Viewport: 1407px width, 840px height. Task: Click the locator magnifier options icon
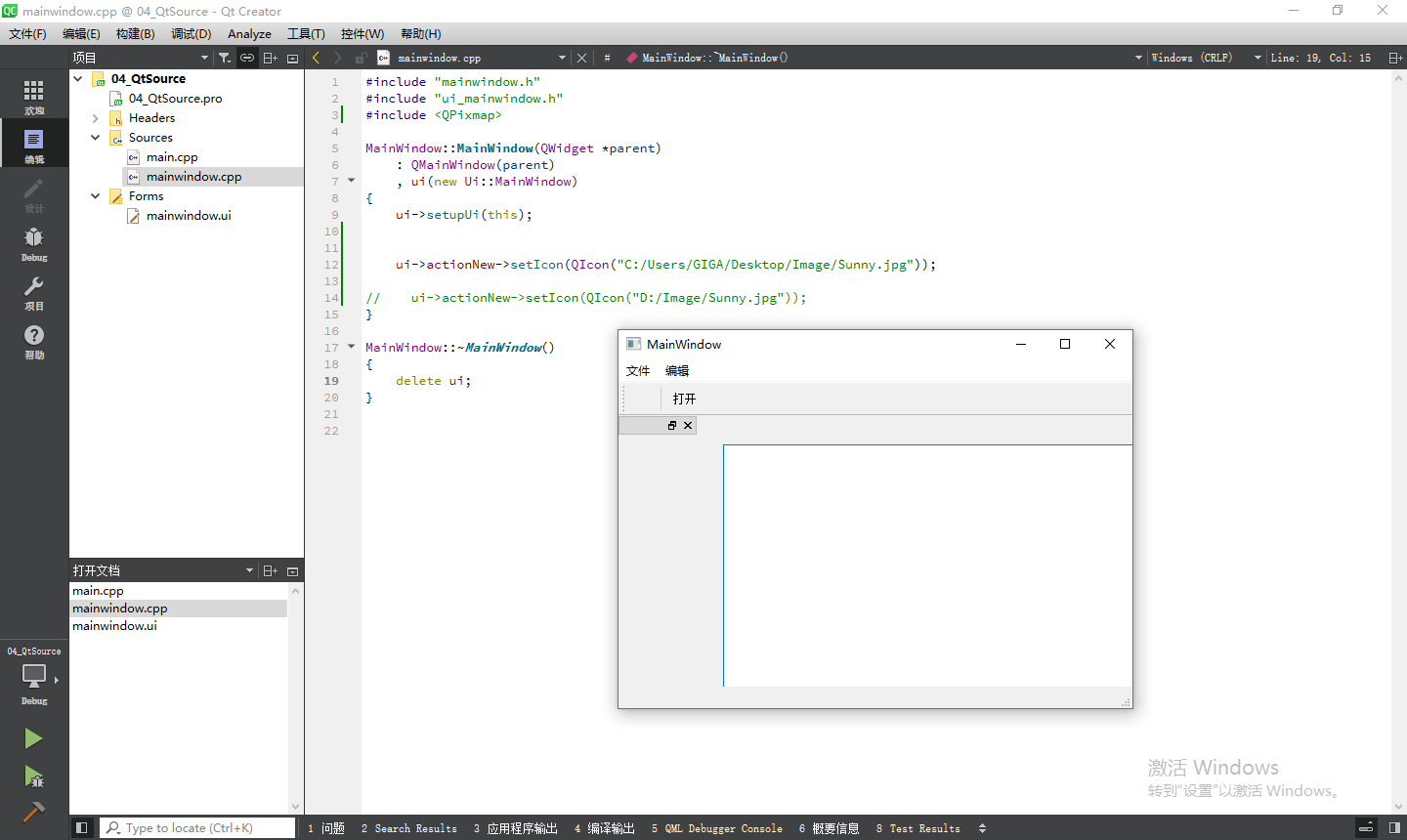coord(114,827)
